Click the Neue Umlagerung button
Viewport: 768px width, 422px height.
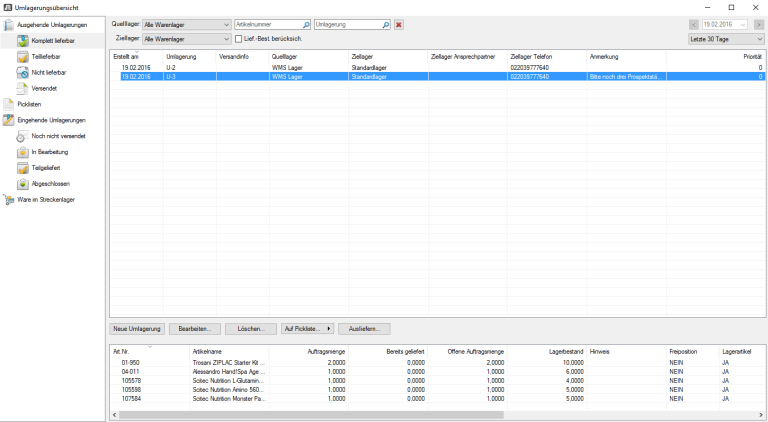pos(137,328)
